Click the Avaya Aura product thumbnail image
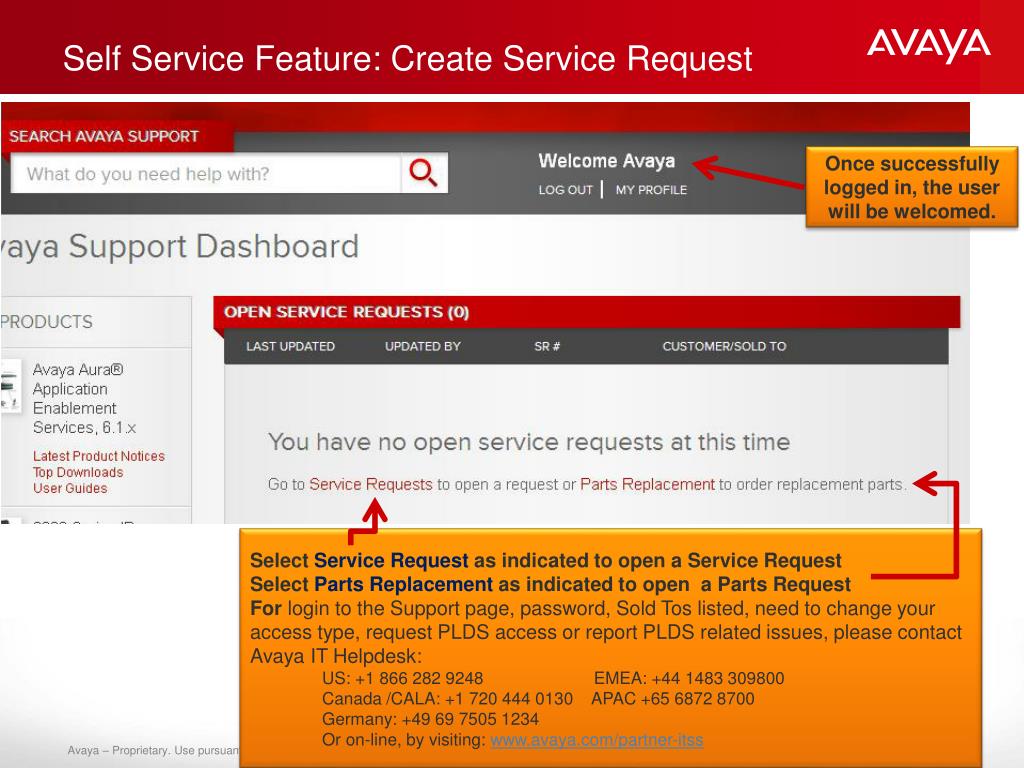This screenshot has width=1024, height=768. coord(10,387)
